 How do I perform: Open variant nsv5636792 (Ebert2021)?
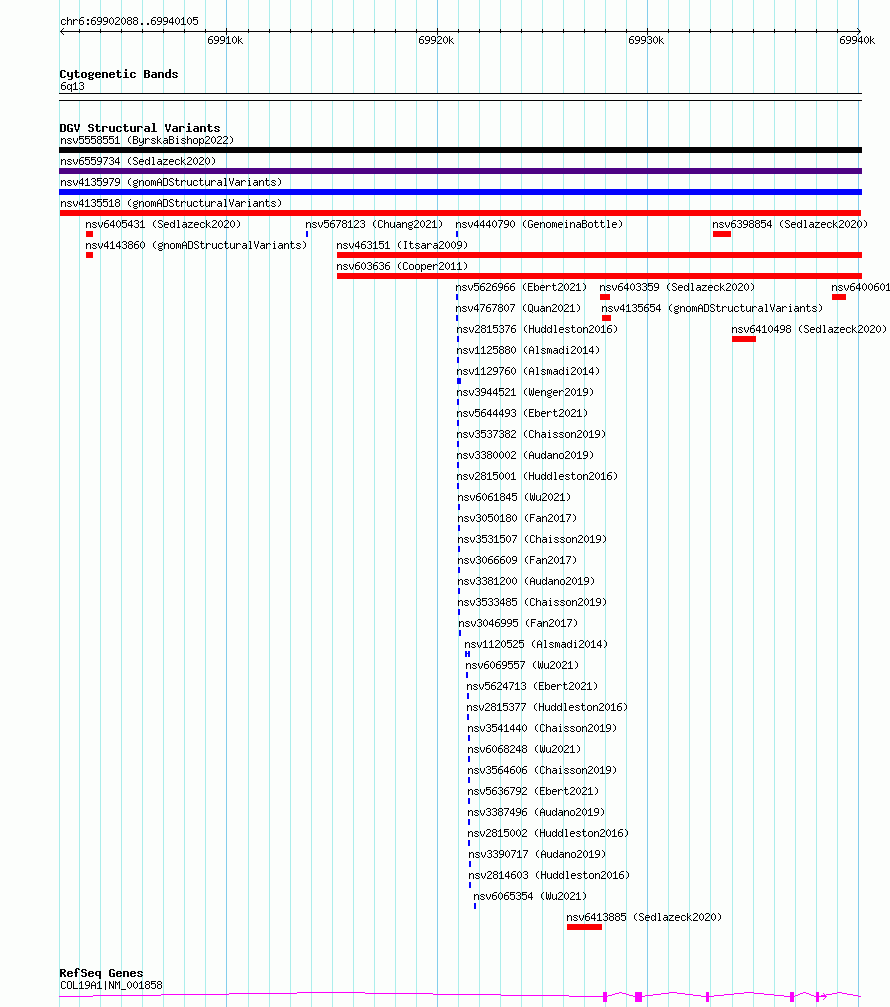533,791
